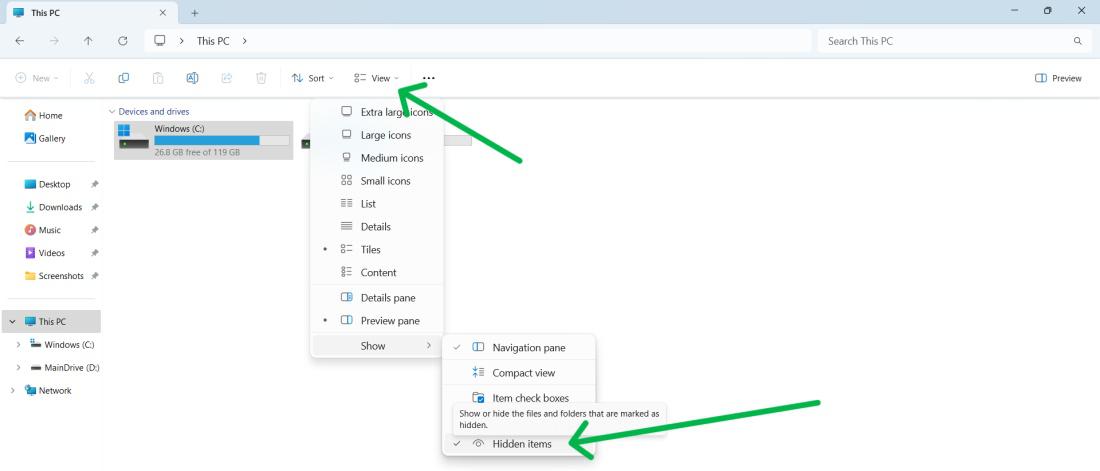Toggle Item check boxes option
The width and height of the screenshot is (1100, 471).
pos(518,397)
